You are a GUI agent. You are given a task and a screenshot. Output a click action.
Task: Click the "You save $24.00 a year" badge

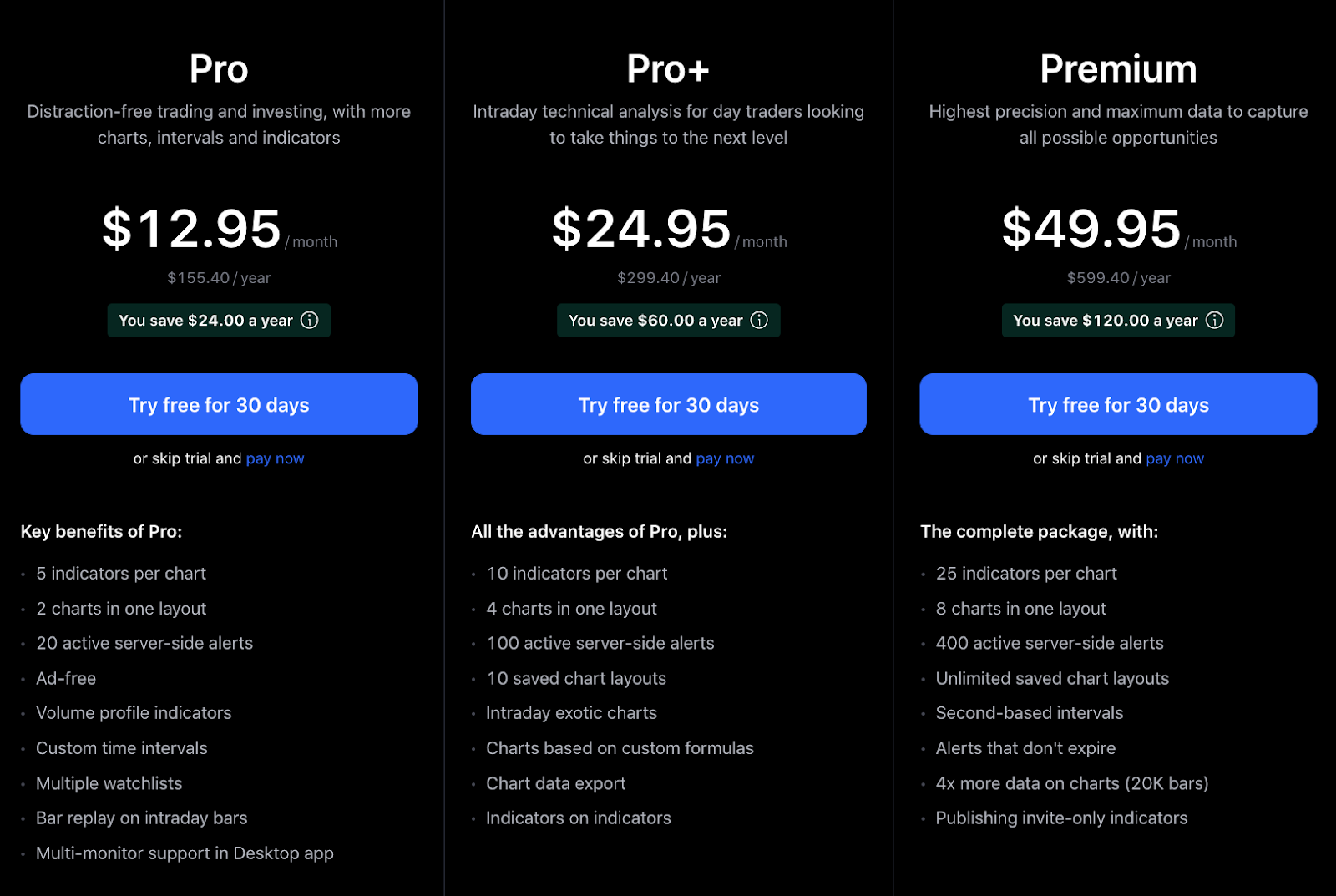[219, 321]
